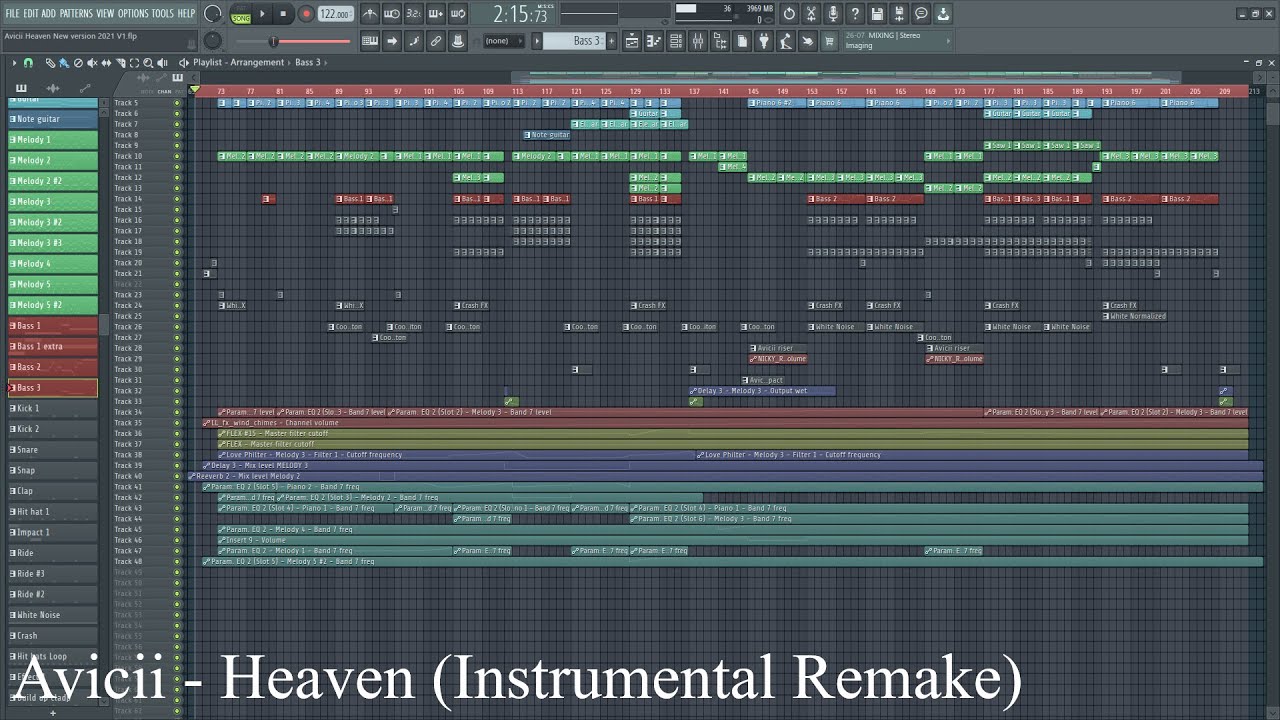Open the Mixer from toolbar

(x=697, y=41)
